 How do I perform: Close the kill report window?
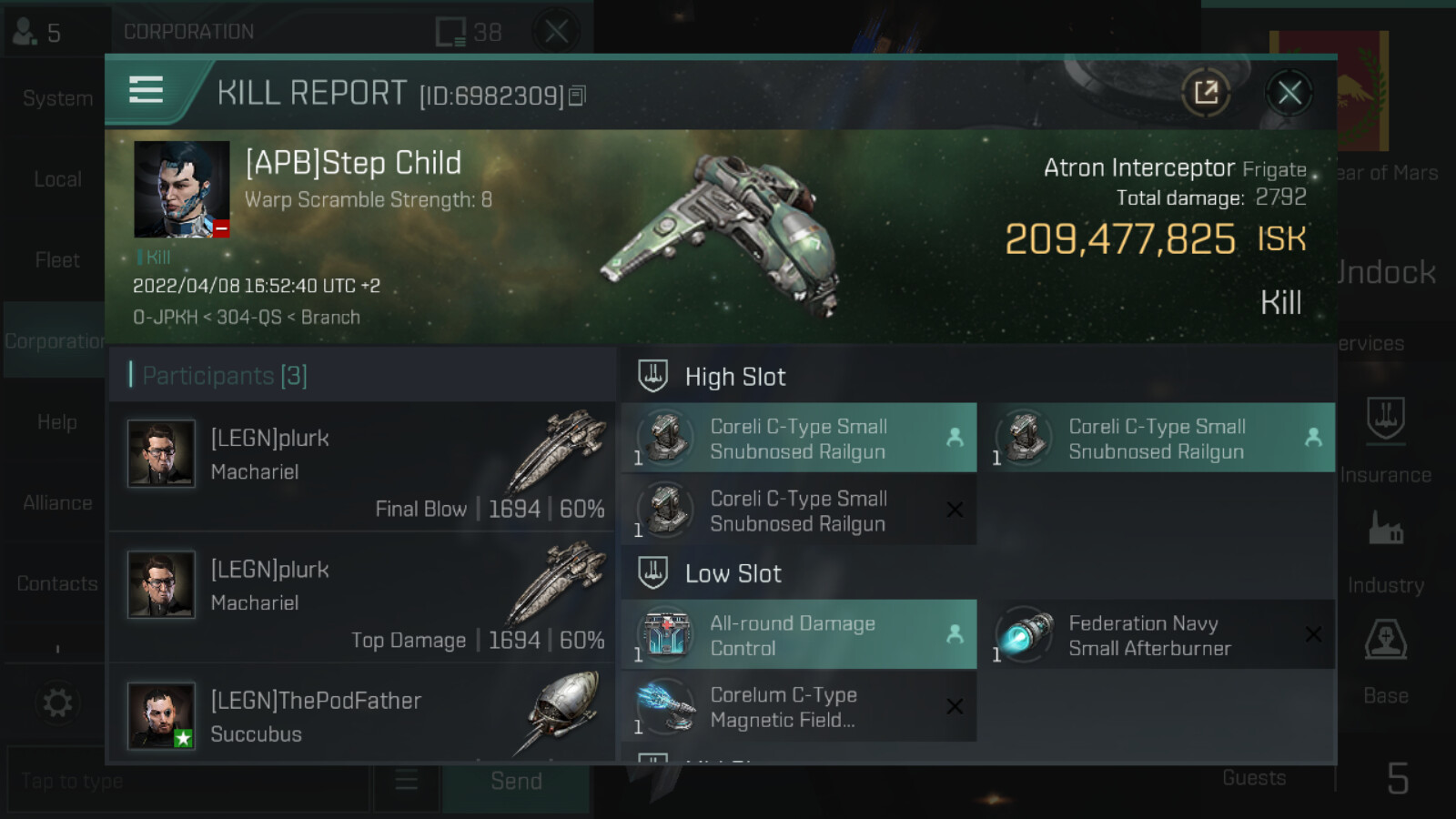click(x=1289, y=92)
